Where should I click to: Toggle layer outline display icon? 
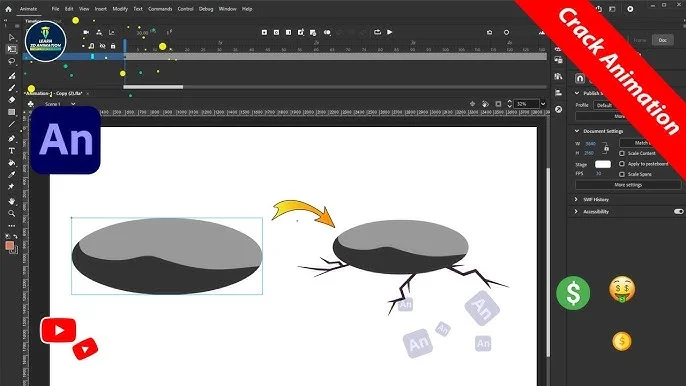click(91, 46)
